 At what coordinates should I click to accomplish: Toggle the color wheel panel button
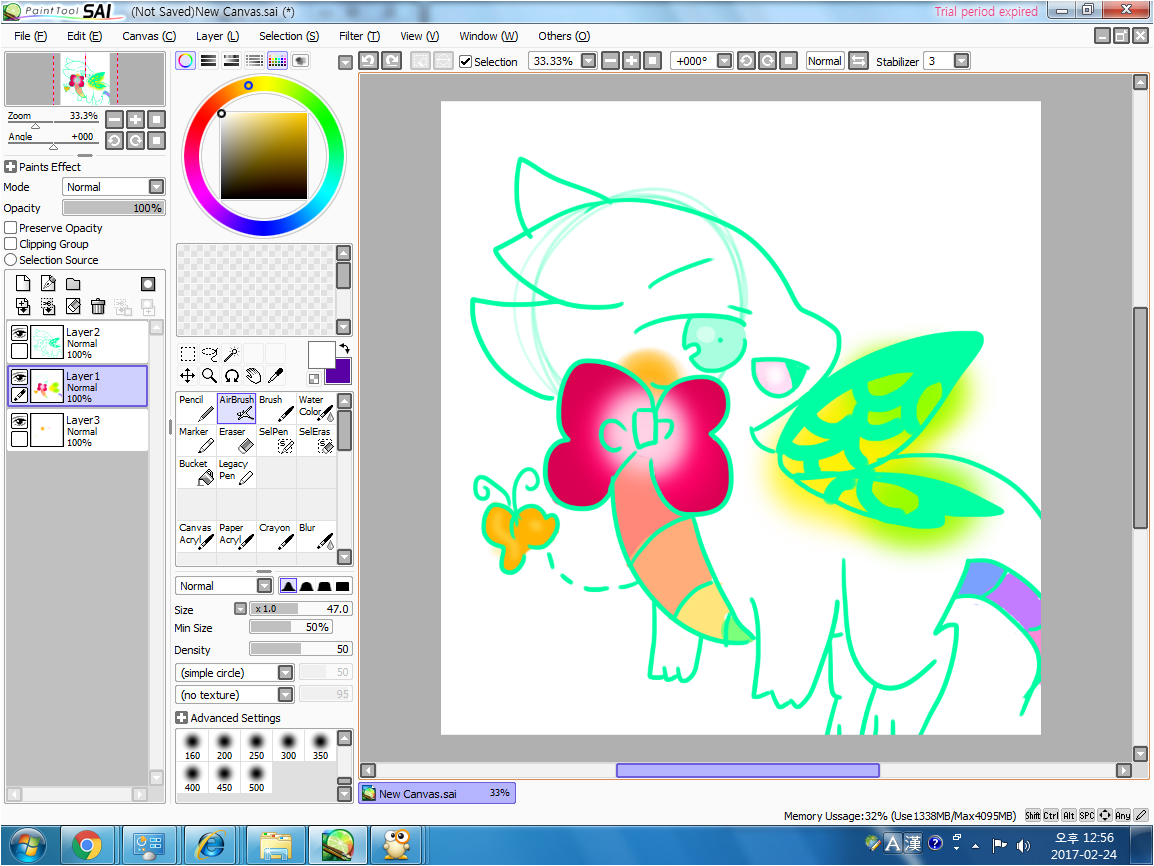pos(185,61)
